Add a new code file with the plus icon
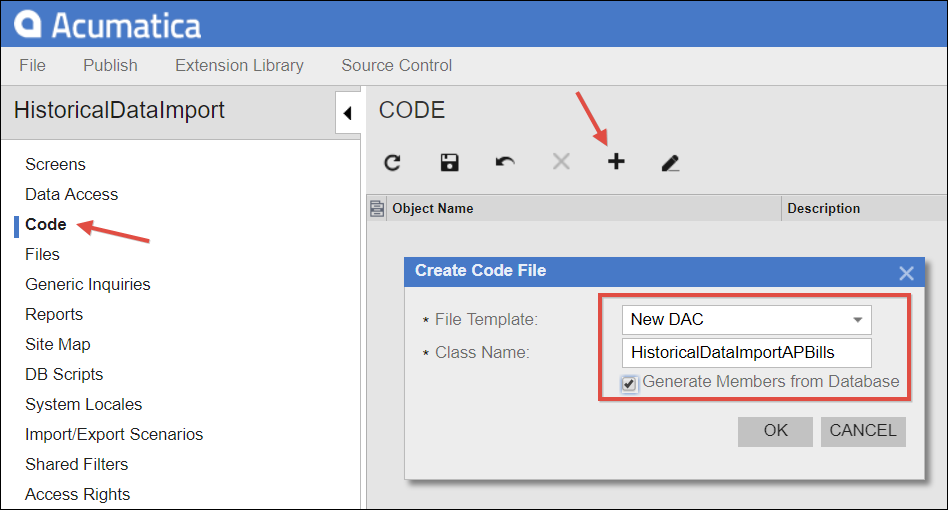This screenshot has width=948, height=510. [x=616, y=161]
